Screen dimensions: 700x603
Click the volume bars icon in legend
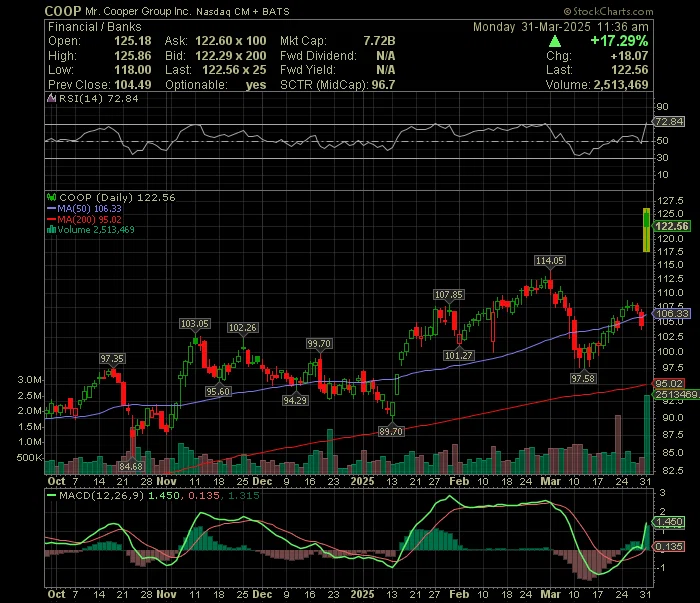pyautogui.click(x=51, y=230)
